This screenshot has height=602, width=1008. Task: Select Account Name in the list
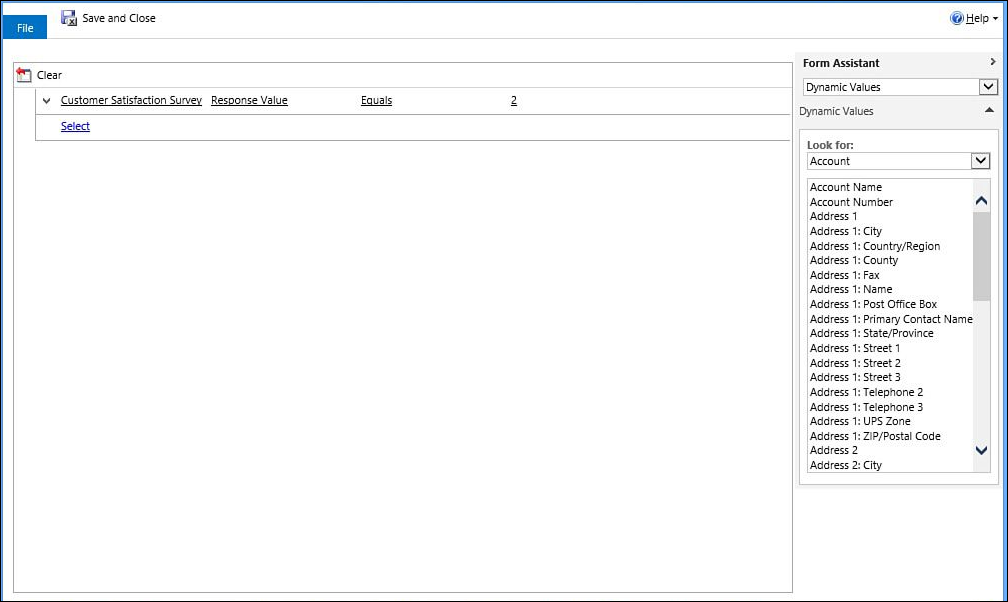coord(846,187)
